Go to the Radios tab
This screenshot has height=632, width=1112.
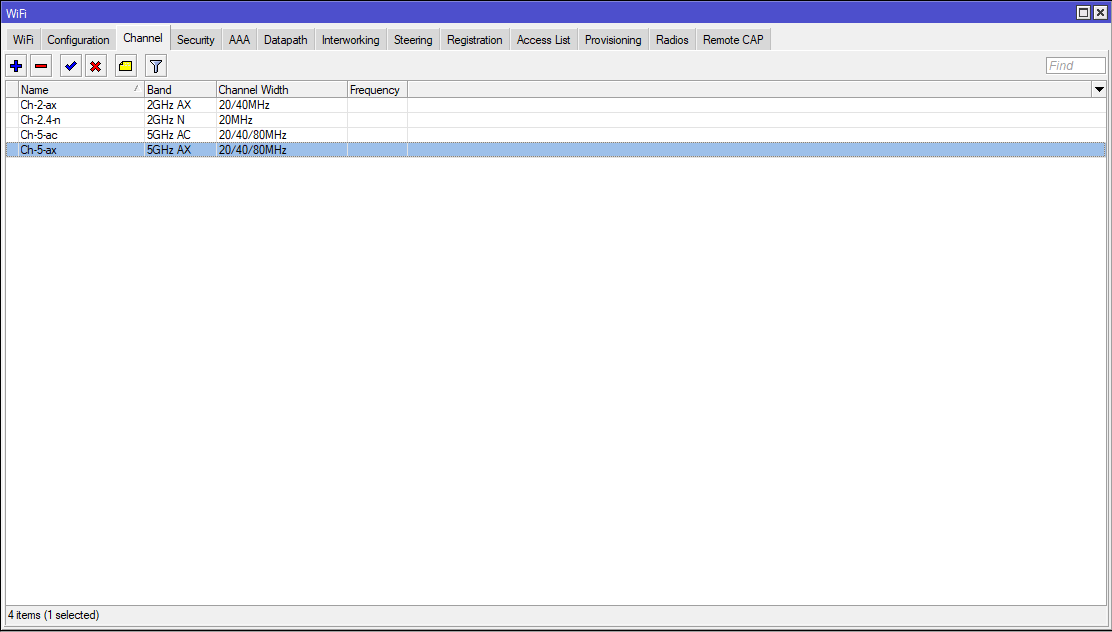[672, 40]
